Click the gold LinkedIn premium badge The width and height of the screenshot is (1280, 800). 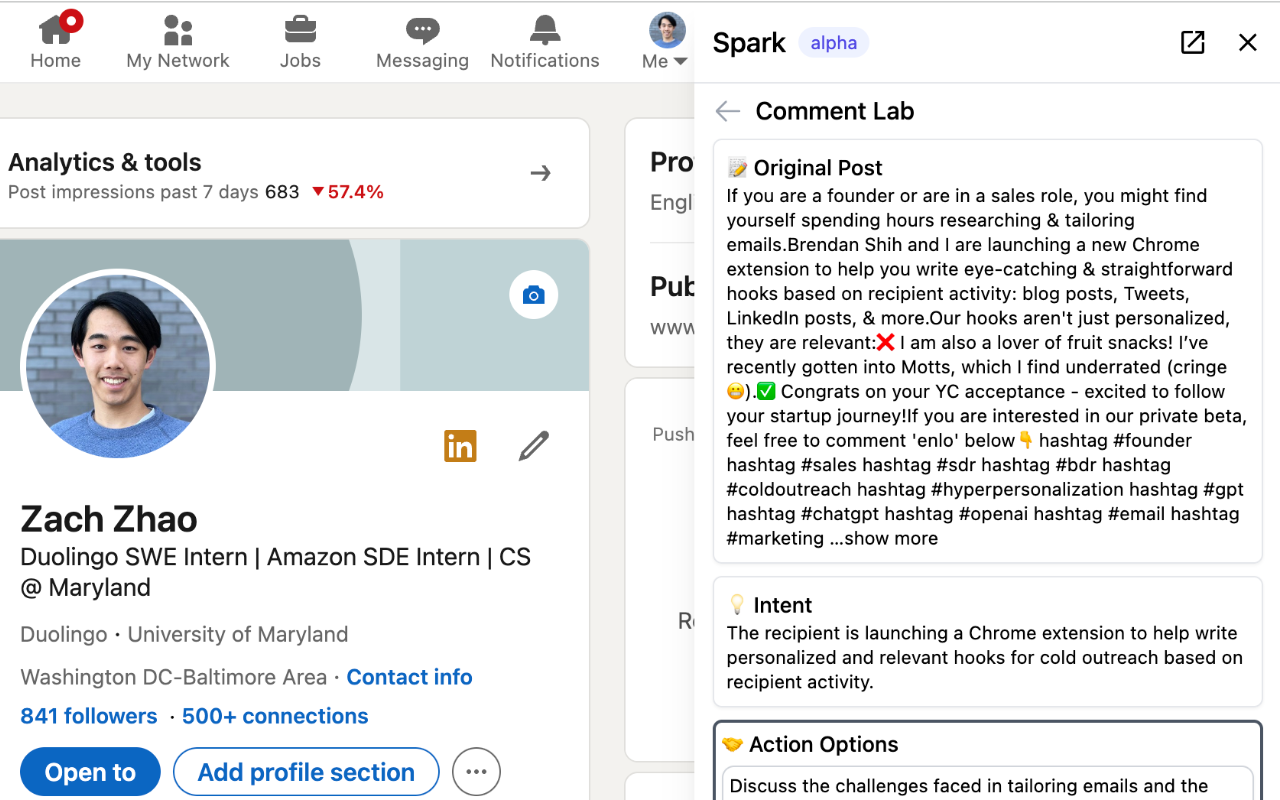point(460,446)
